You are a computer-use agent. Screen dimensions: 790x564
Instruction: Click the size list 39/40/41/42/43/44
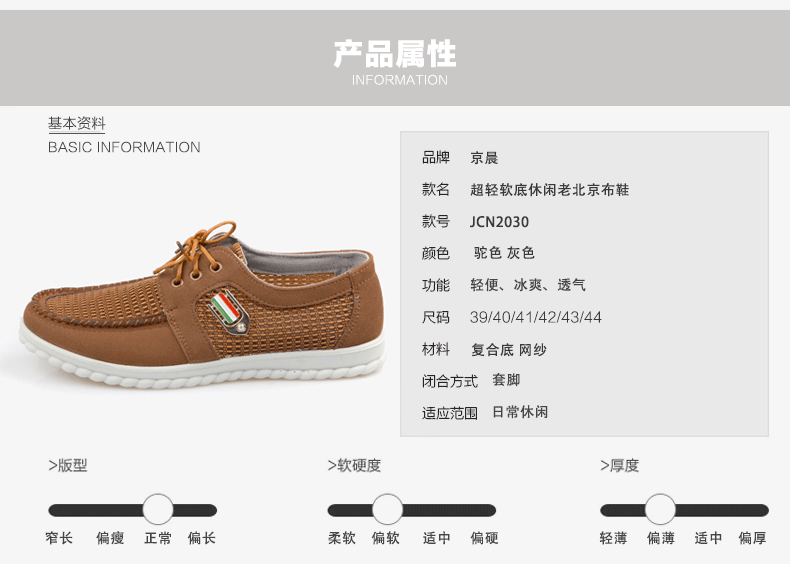[x=536, y=317]
